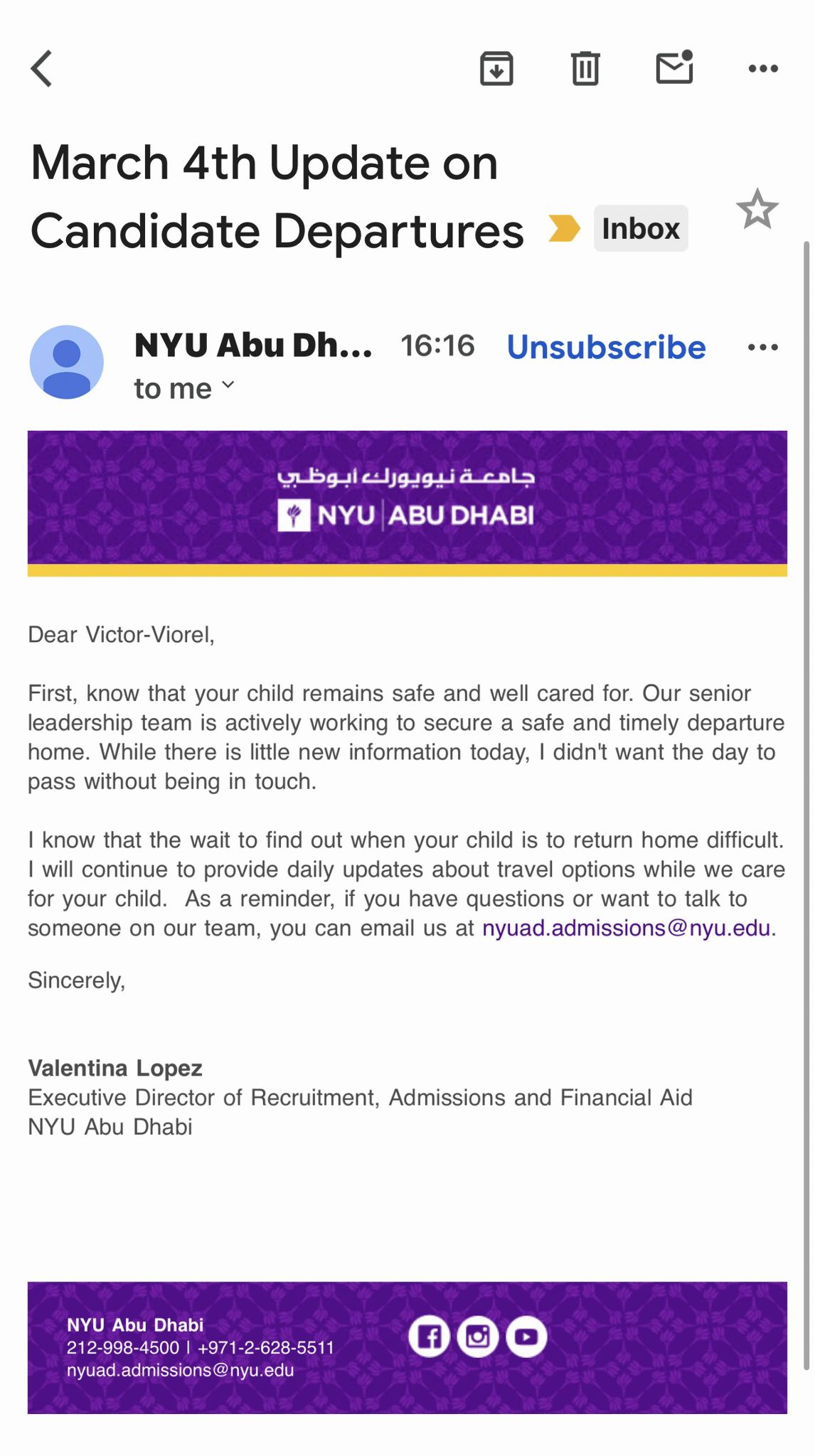Unsubscribe from NYU Abu Dhabi emails
Viewport: 815px width, 1456px height.
[x=606, y=347]
